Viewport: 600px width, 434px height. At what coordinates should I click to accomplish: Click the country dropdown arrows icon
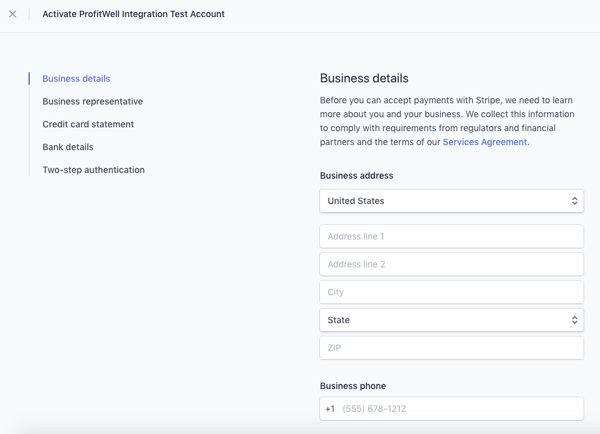point(574,201)
